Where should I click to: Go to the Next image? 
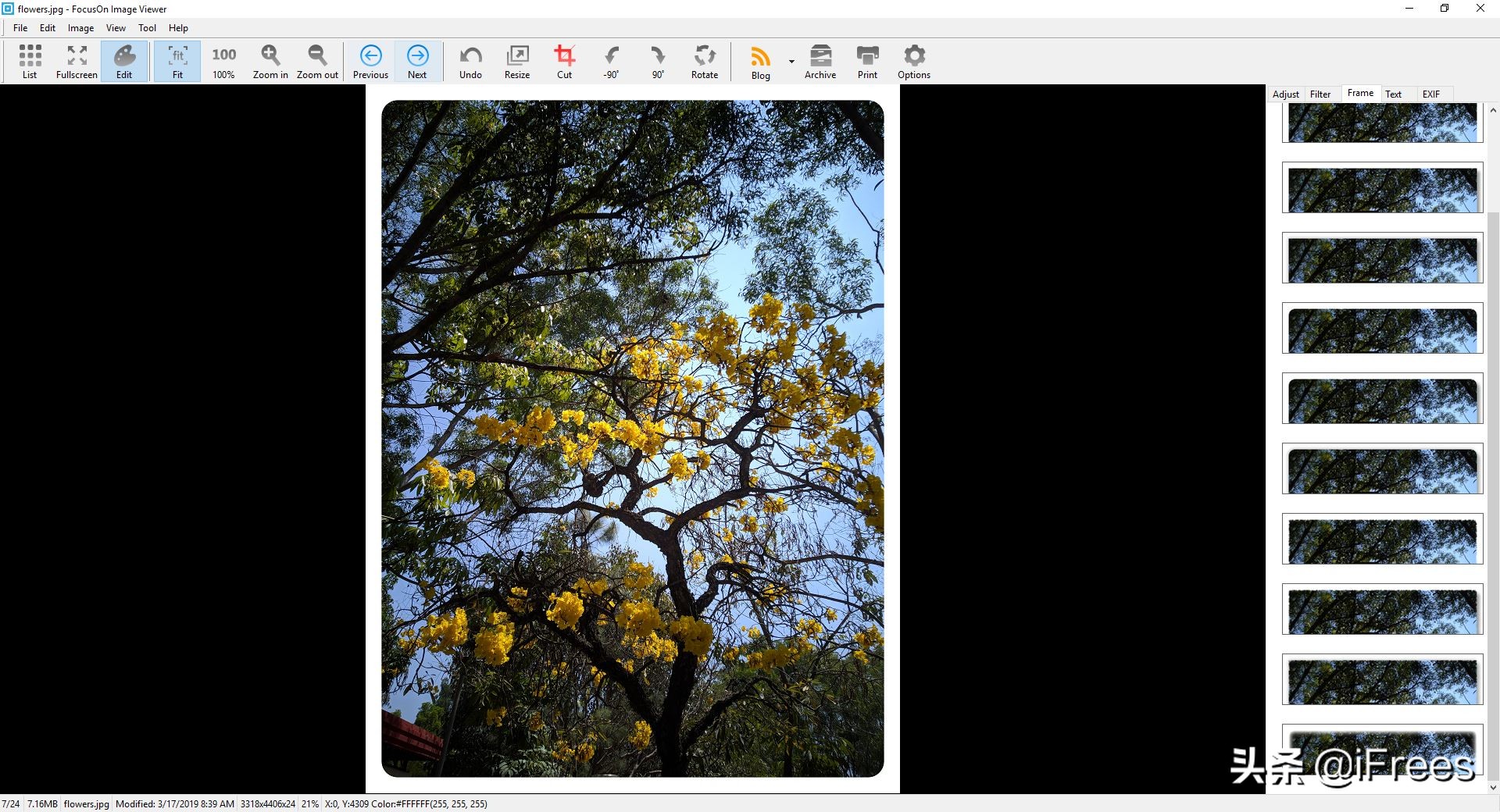click(x=417, y=62)
